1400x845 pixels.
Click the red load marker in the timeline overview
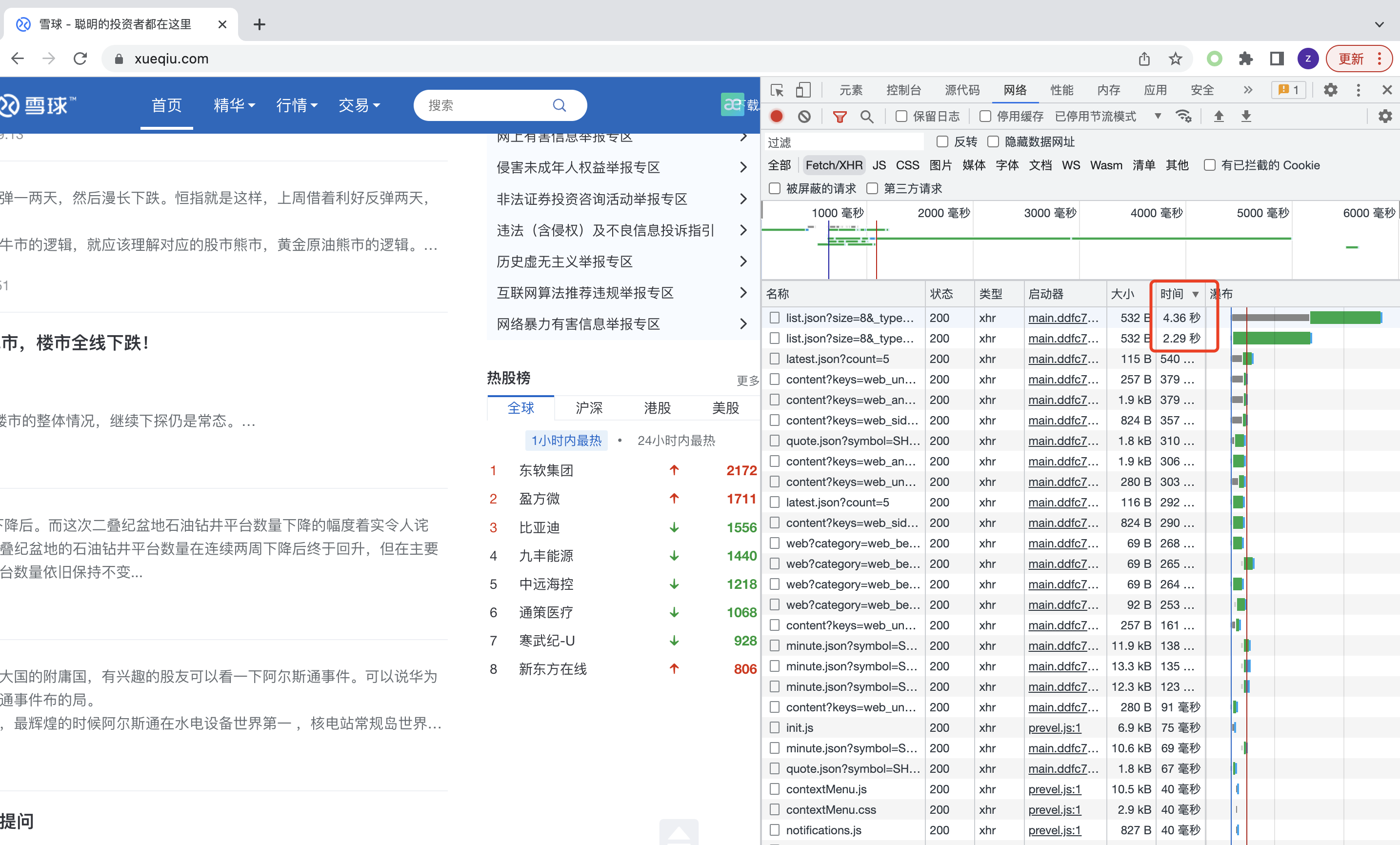[x=876, y=250]
